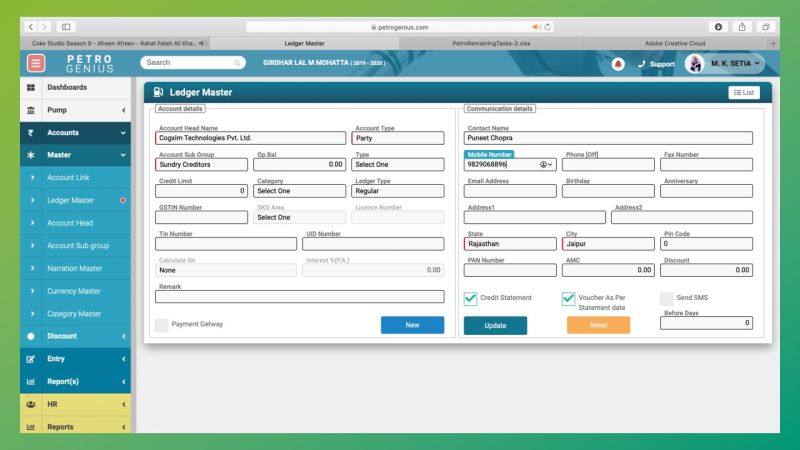Click the Discount sidebar icon

(30, 336)
